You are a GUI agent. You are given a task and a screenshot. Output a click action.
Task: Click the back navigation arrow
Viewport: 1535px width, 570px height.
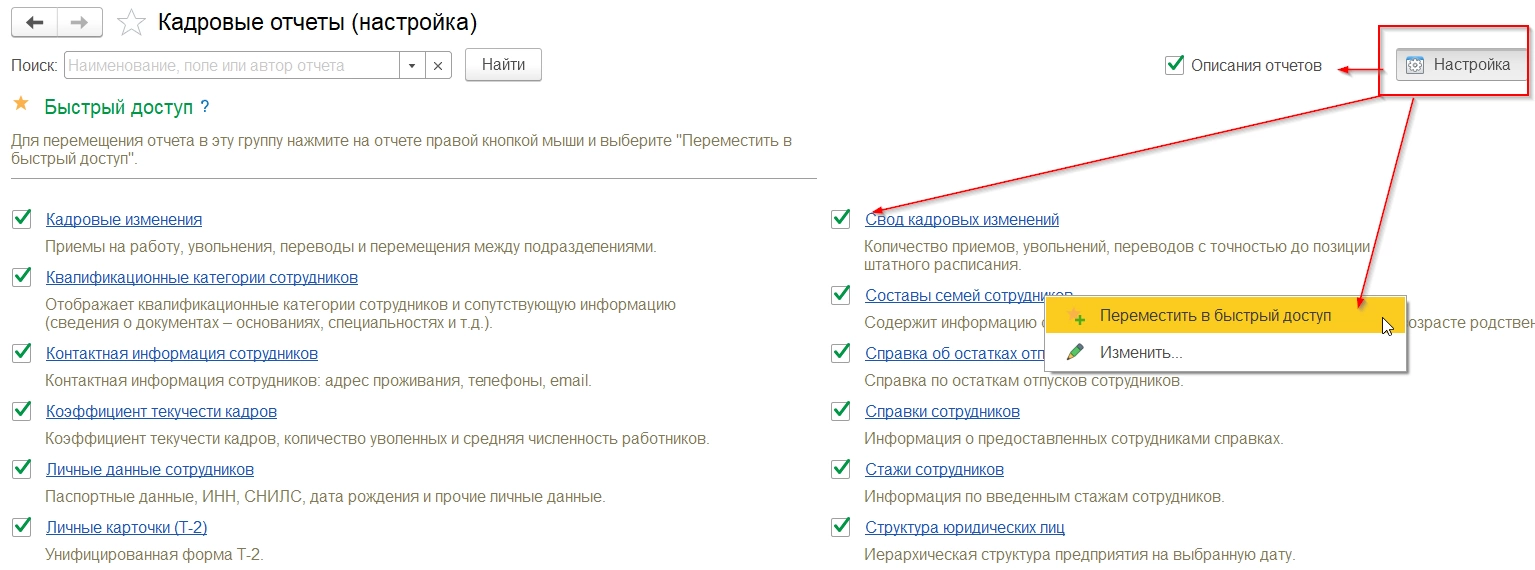(x=34, y=21)
